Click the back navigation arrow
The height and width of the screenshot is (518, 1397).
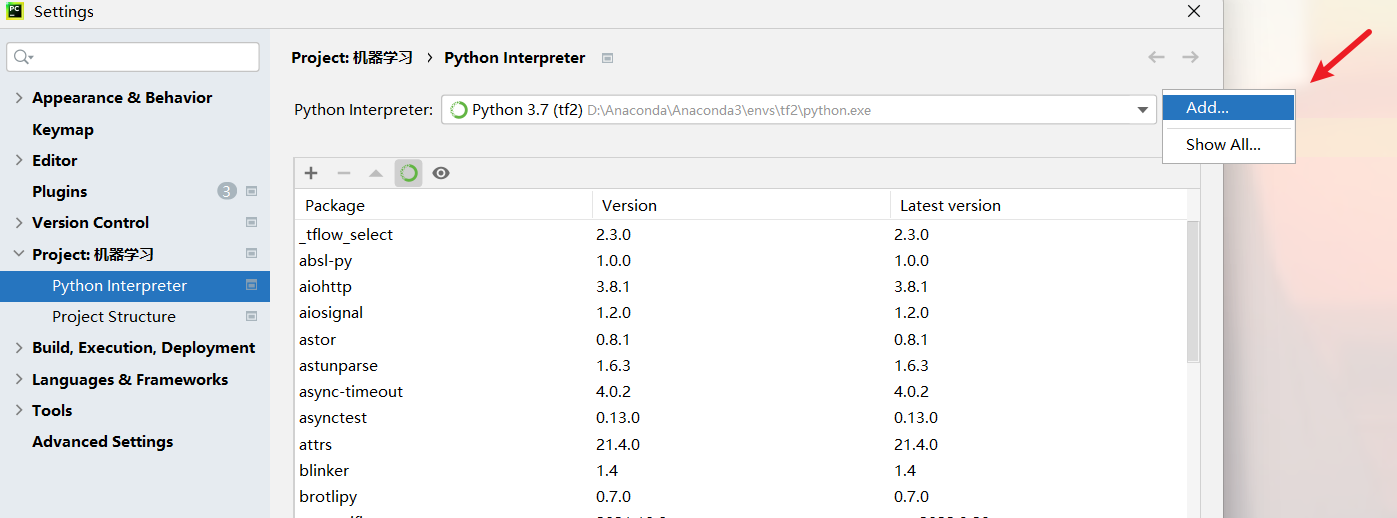(1156, 57)
